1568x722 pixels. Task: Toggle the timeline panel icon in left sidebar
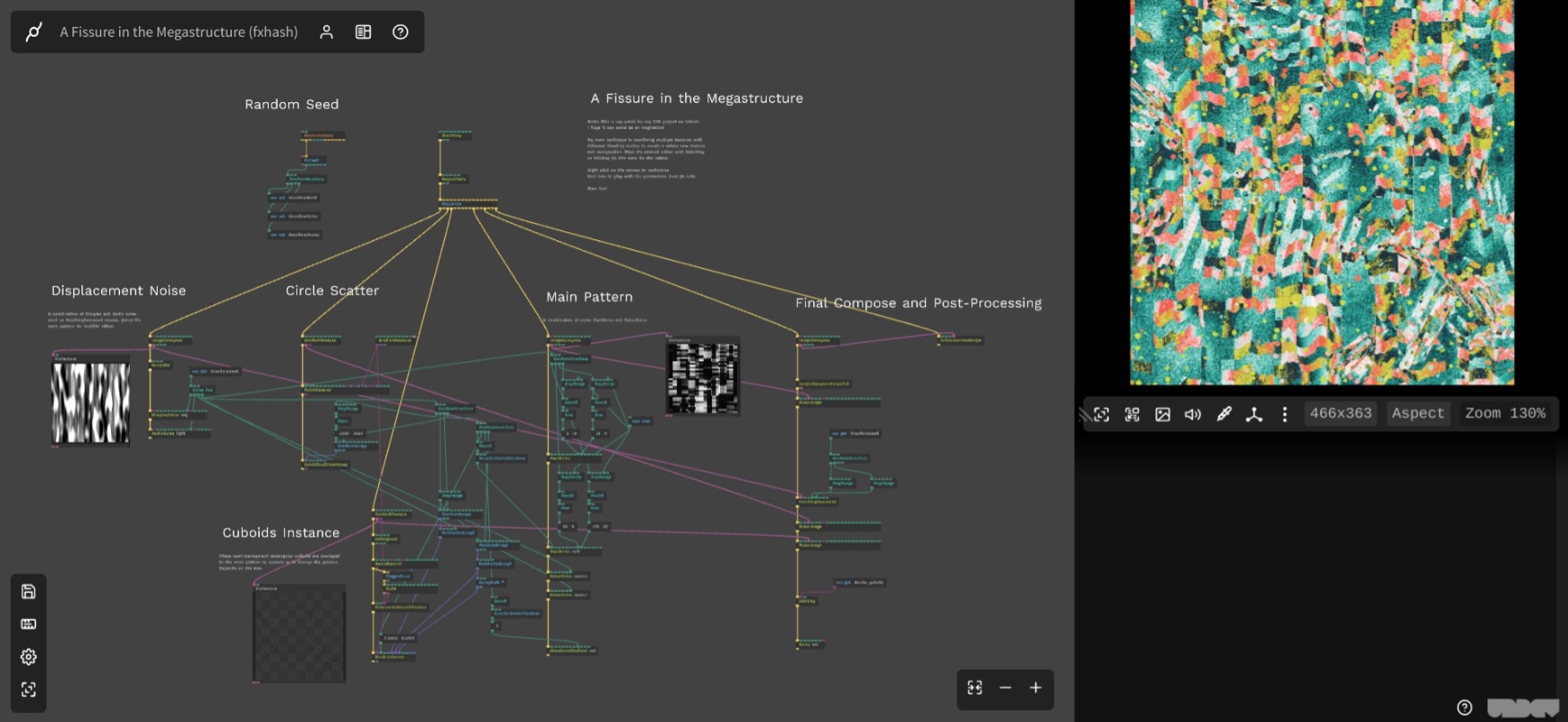coord(29,624)
